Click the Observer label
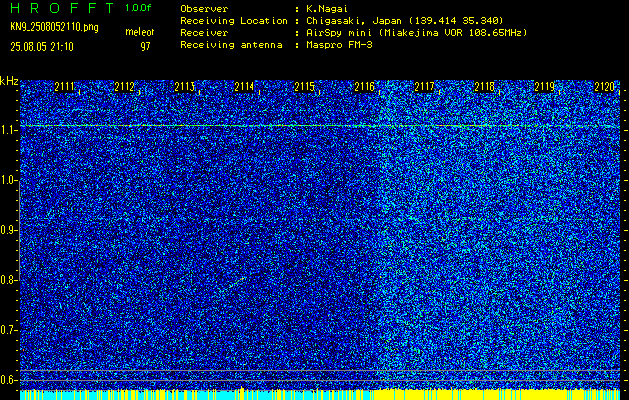The width and height of the screenshot is (629, 400). click(x=204, y=8)
